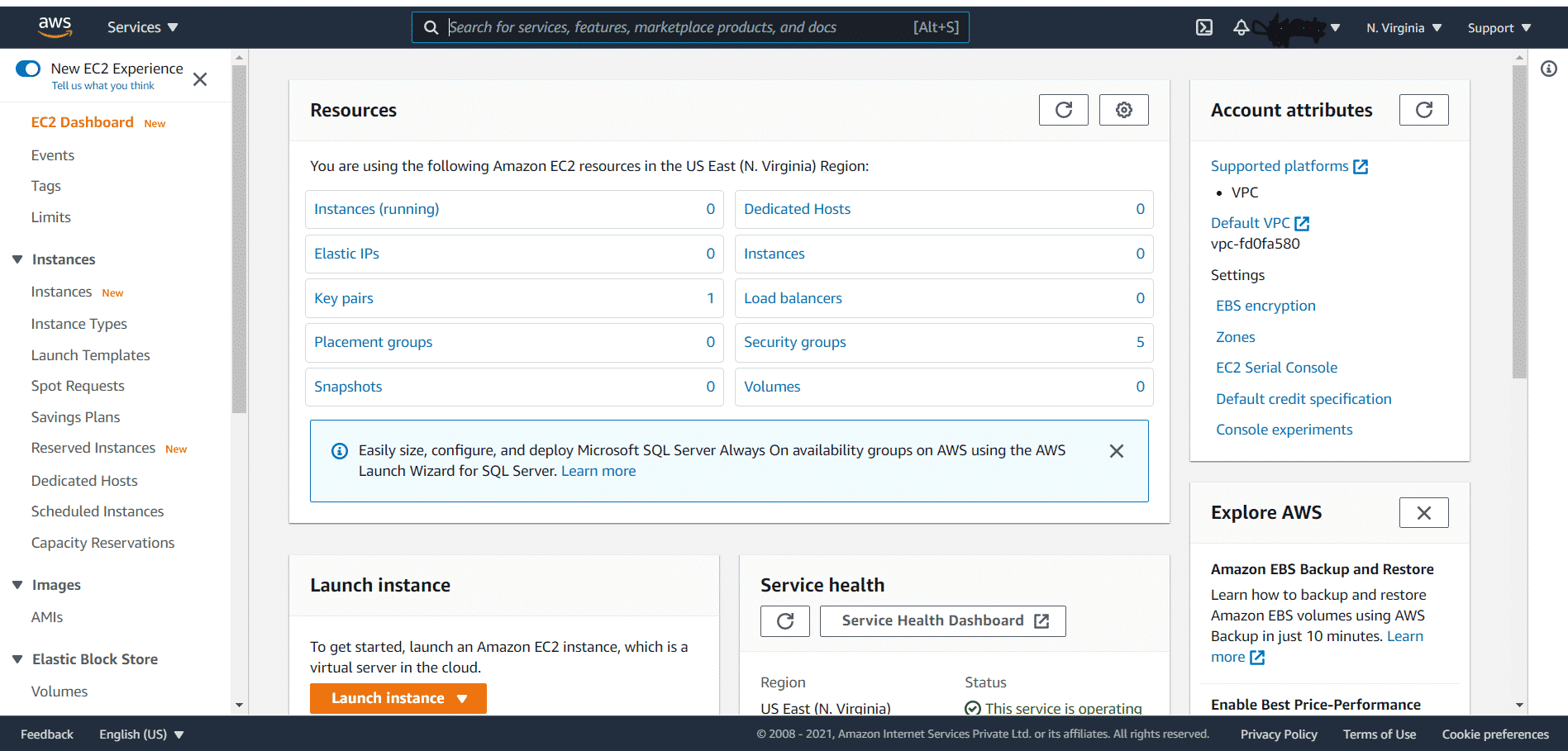Open Console experiments link
This screenshot has height=751, width=1568.
(1284, 430)
